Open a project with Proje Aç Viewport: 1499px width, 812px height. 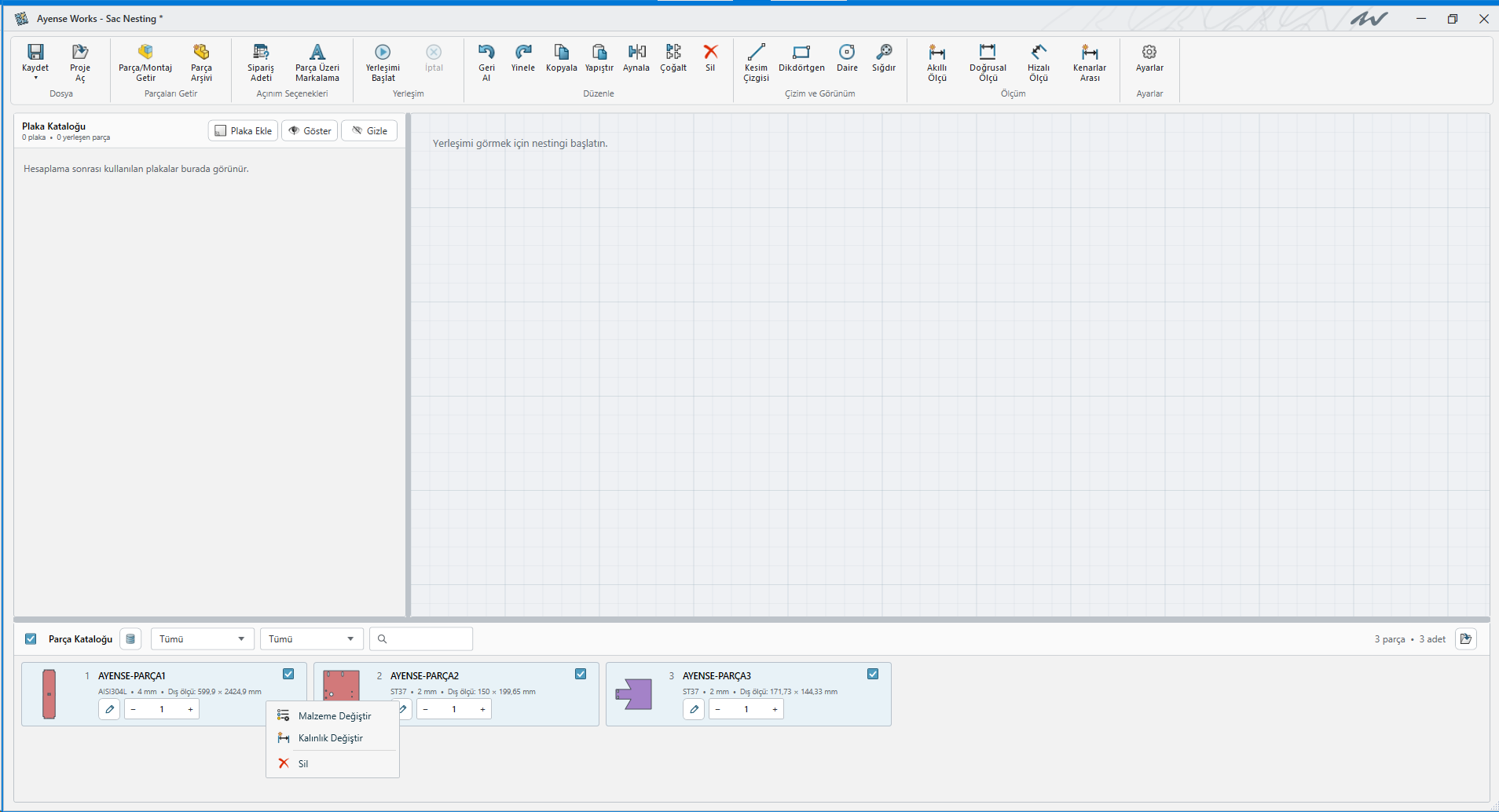coord(80,62)
